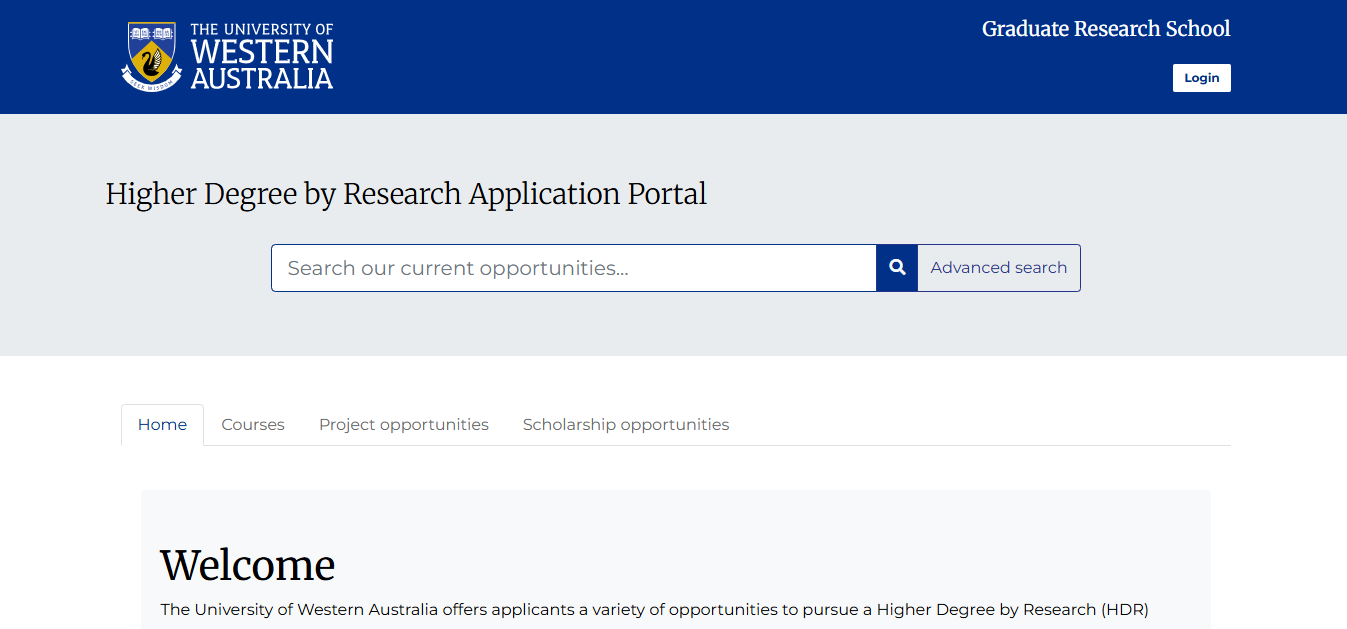Click the University of Western Australia logo
1347x629 pixels.
[228, 57]
